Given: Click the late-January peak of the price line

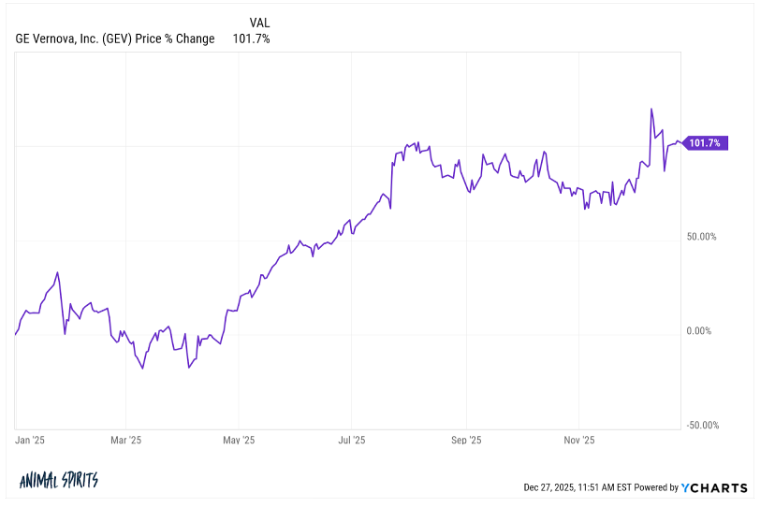Looking at the screenshot, I should (x=58, y=272).
